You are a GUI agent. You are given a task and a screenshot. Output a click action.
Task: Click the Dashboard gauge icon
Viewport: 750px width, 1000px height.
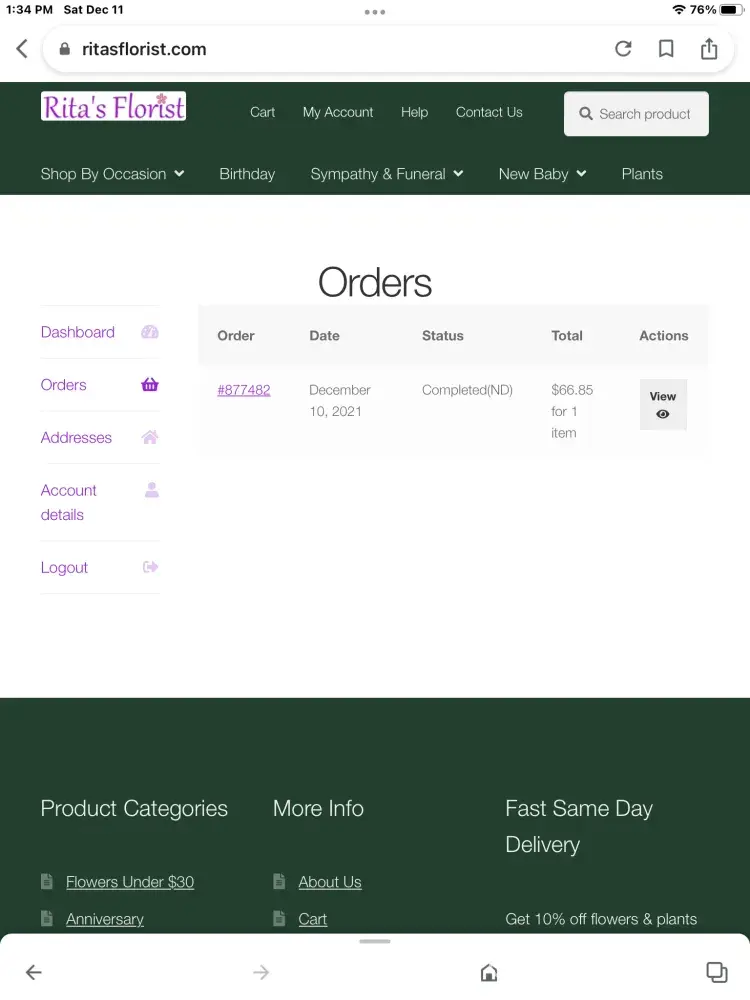coord(150,332)
